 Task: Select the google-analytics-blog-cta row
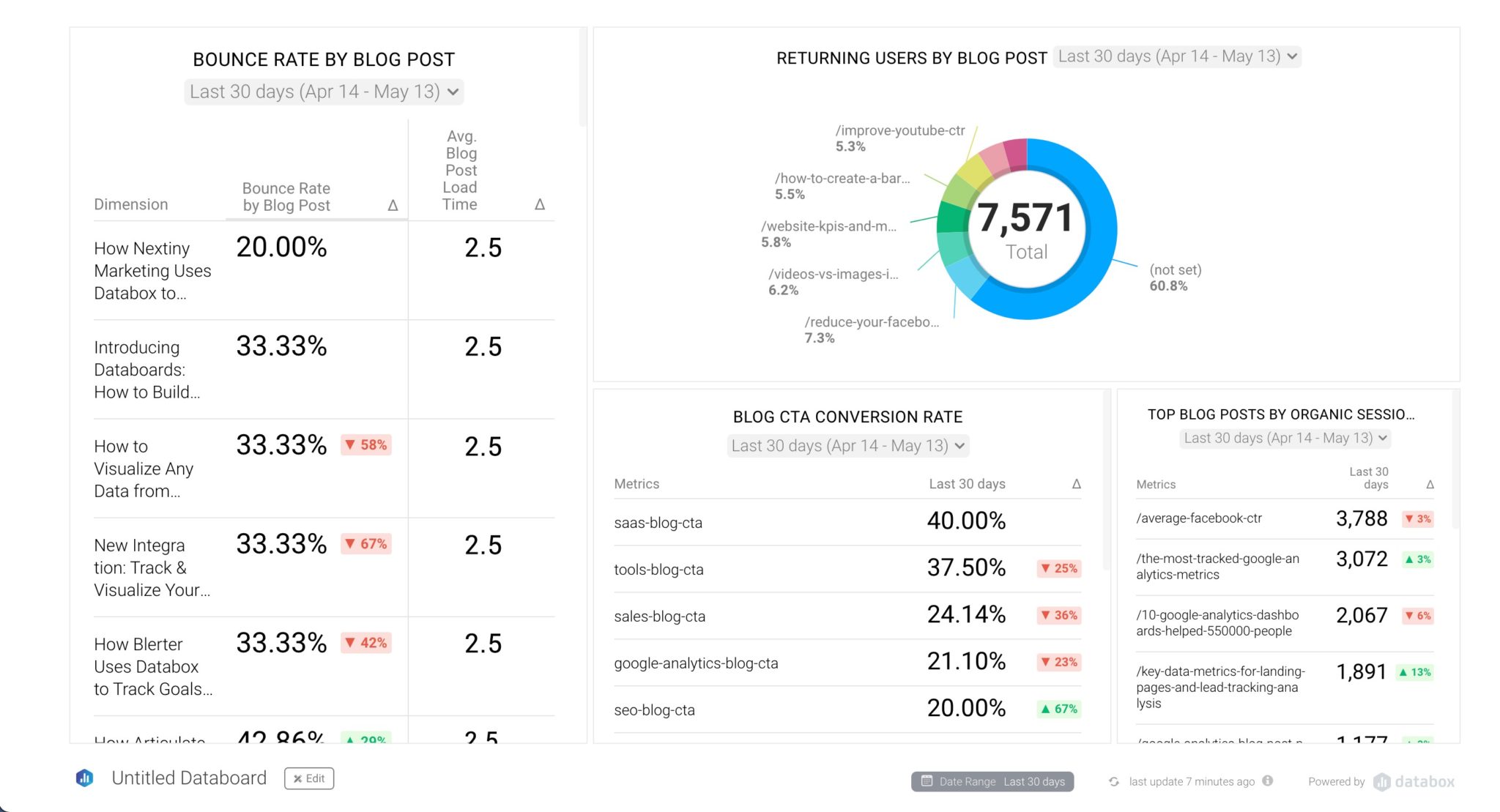[847, 663]
